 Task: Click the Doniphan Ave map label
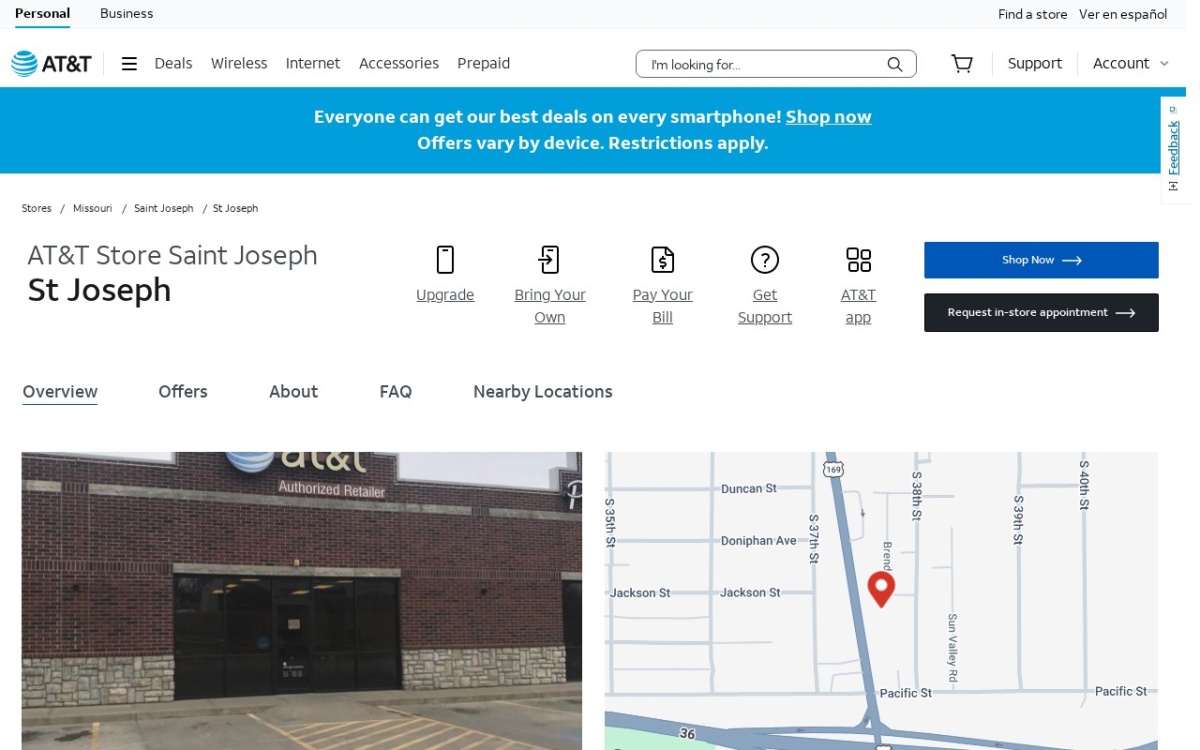(x=759, y=540)
